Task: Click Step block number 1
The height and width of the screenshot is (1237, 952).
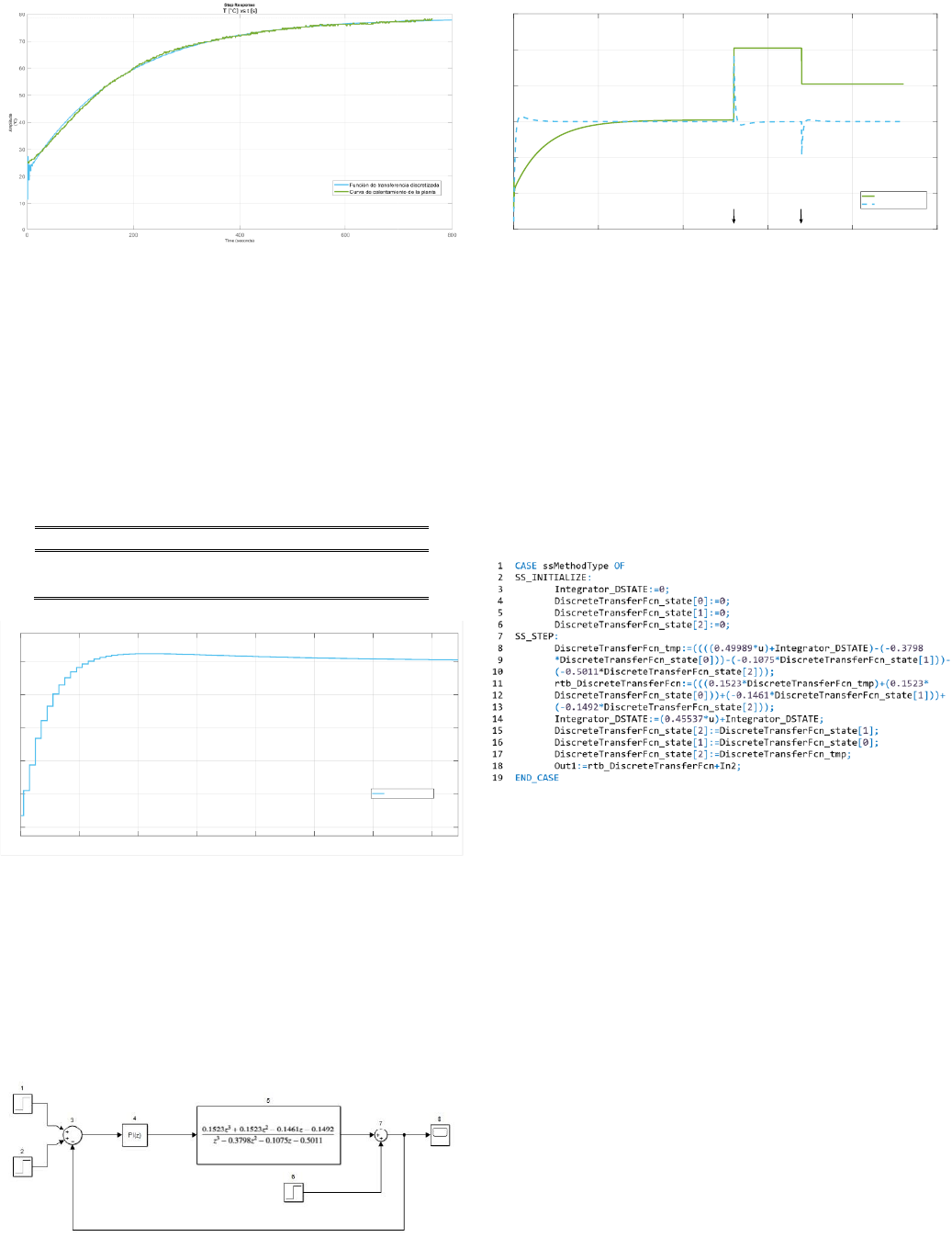Action: tap(23, 1103)
